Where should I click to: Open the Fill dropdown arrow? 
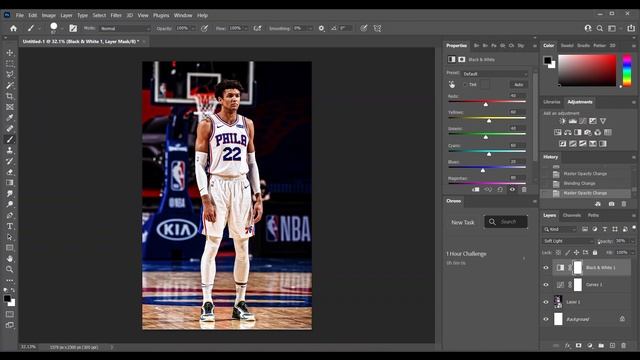[633, 253]
